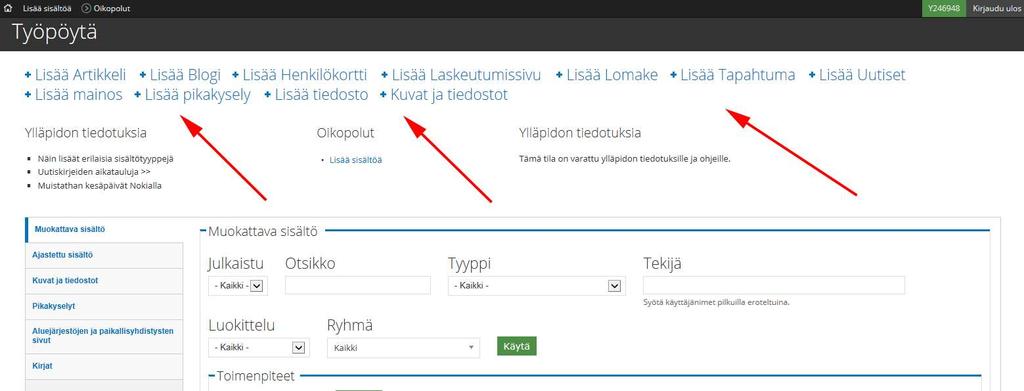Click plus icon before Lisää Henkilökortti
1024x391 pixels.
click(x=236, y=75)
